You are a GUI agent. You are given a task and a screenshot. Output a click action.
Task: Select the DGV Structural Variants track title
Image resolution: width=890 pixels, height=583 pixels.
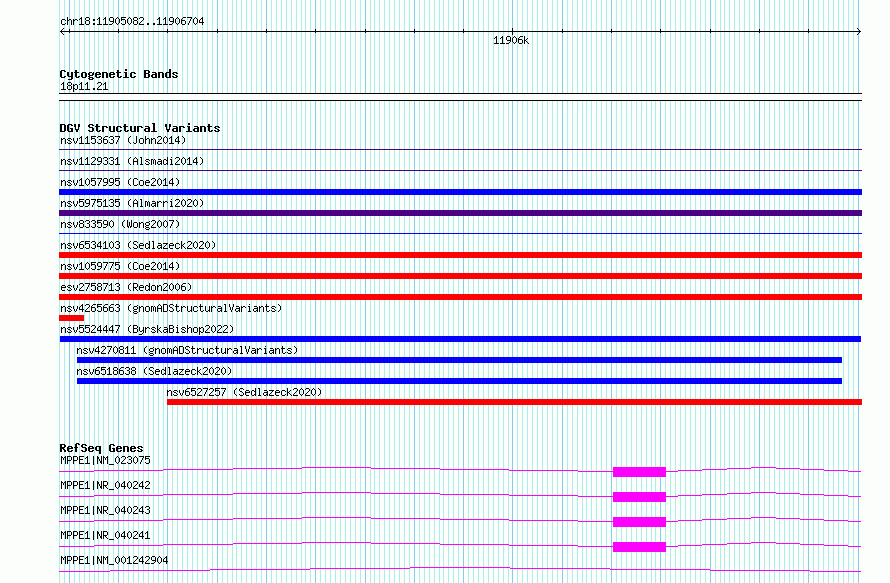coord(140,128)
